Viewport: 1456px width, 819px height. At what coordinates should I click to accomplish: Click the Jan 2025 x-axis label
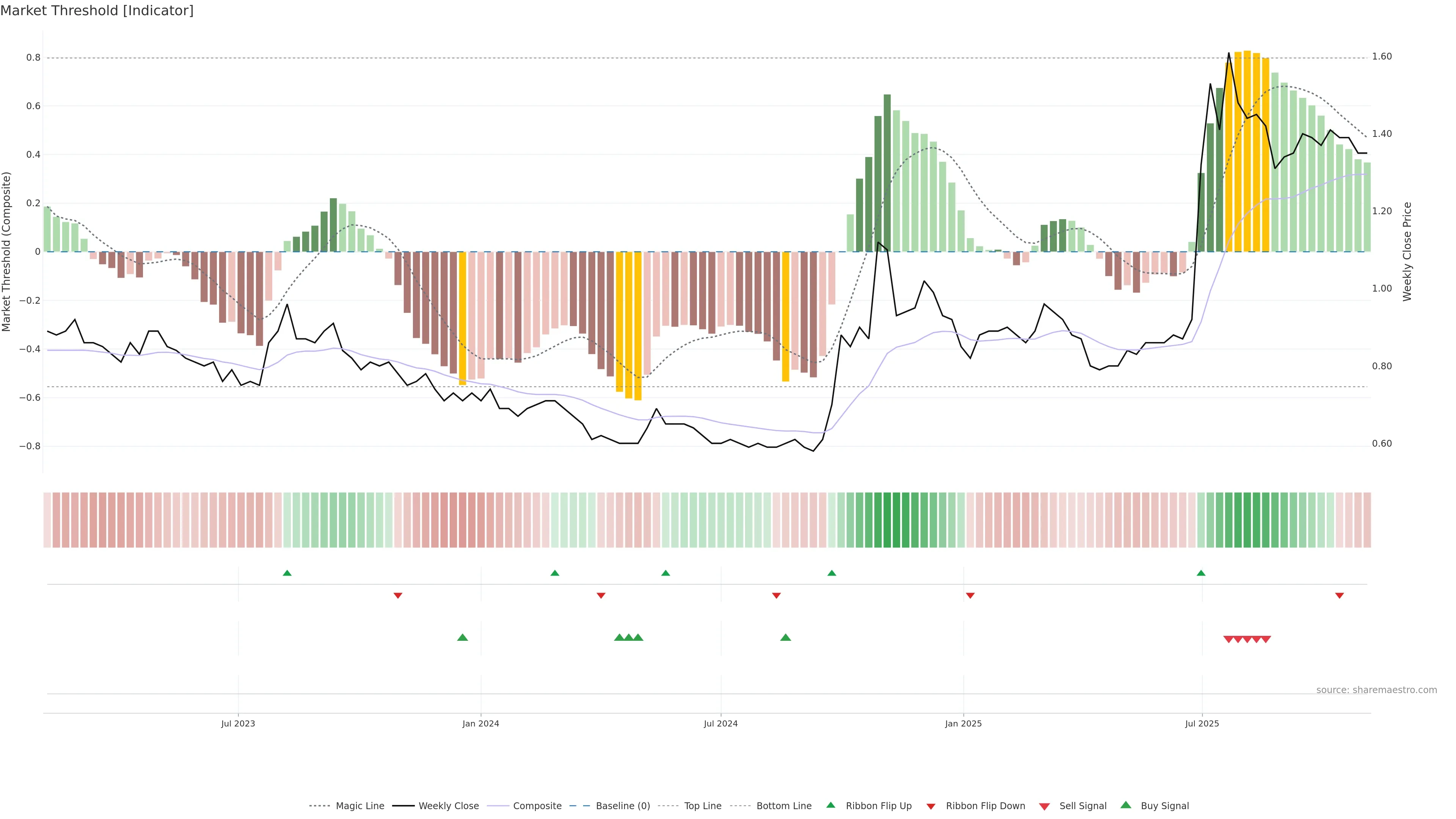[x=963, y=723]
